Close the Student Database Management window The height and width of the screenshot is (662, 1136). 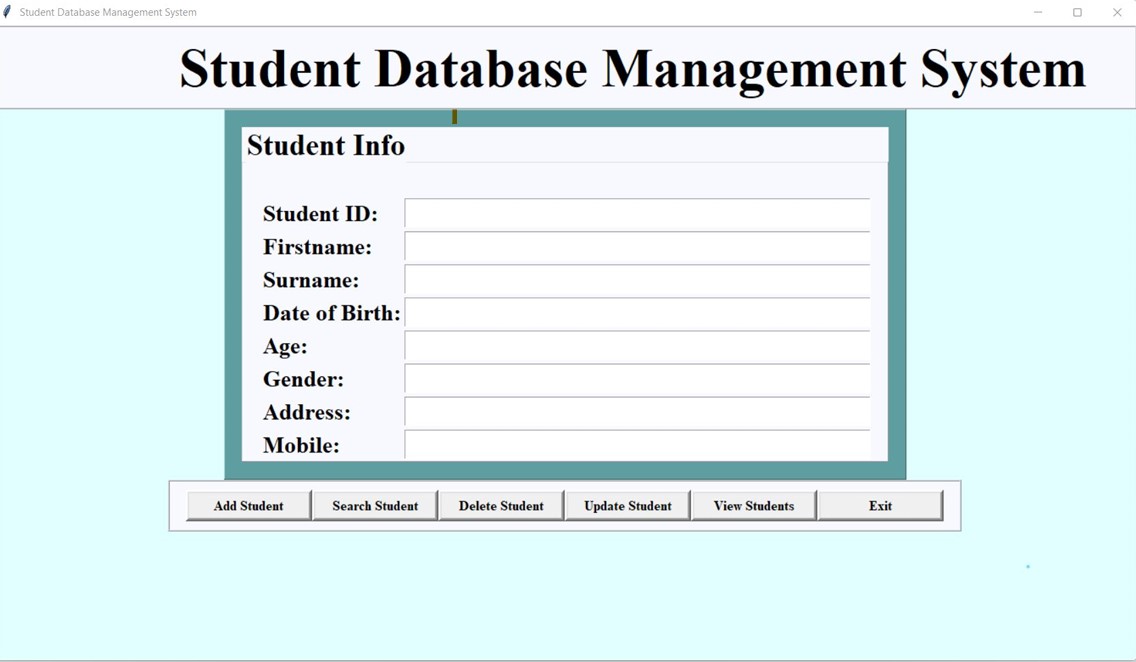[x=1117, y=12]
